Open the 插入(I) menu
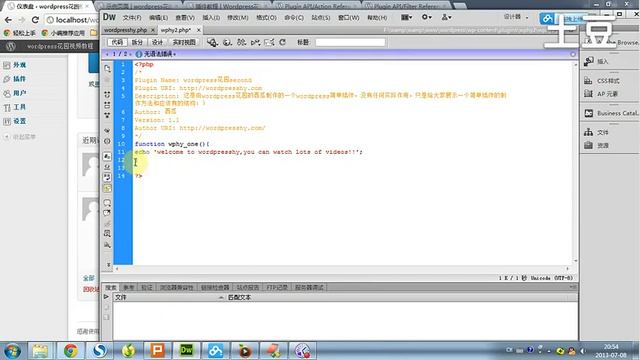 coord(211,18)
